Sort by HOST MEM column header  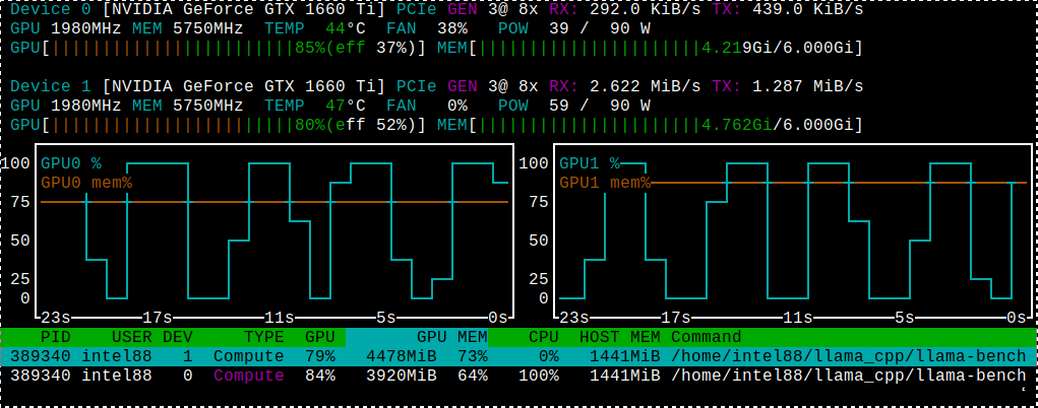point(620,336)
